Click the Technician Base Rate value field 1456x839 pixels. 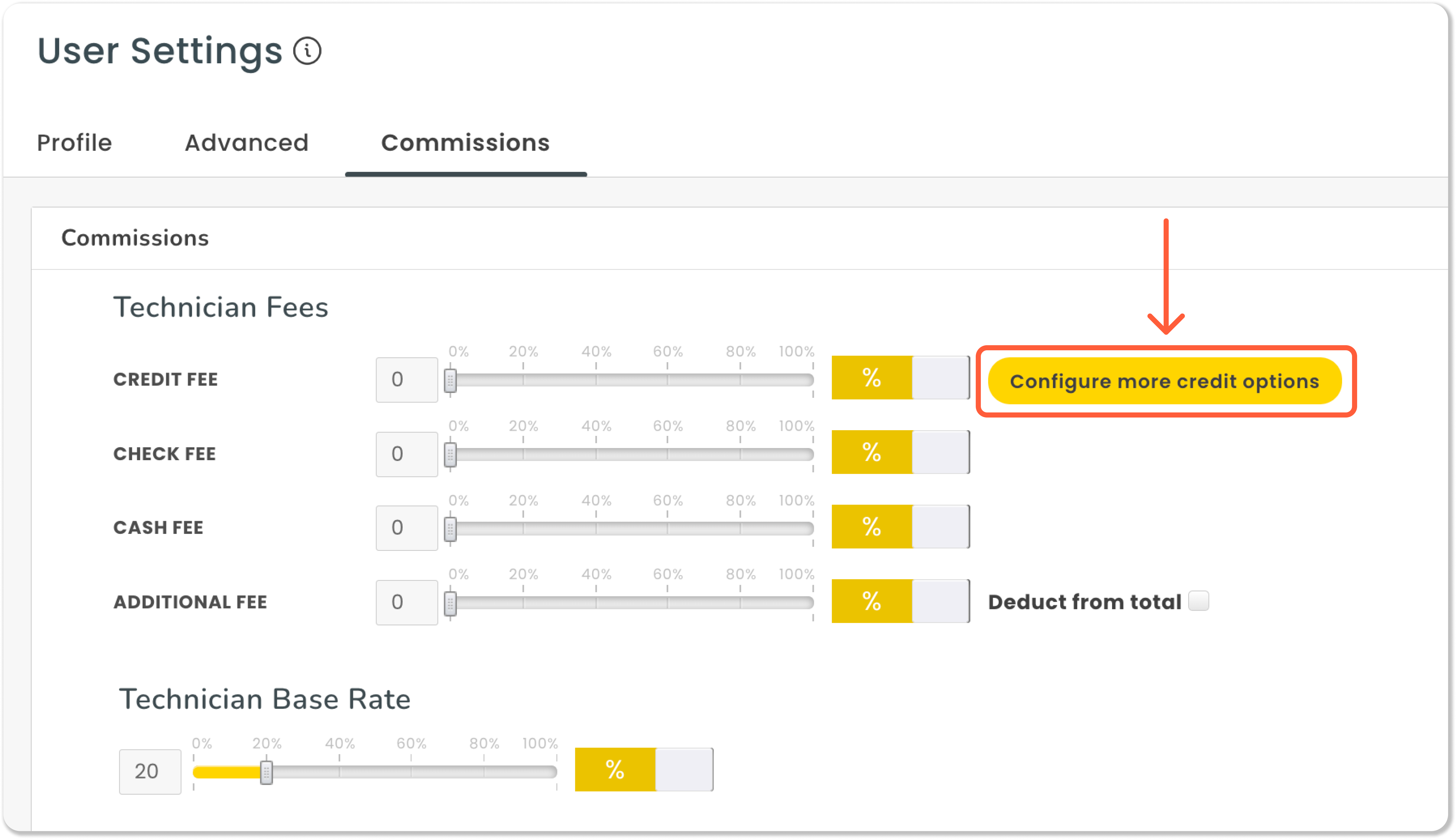150,771
